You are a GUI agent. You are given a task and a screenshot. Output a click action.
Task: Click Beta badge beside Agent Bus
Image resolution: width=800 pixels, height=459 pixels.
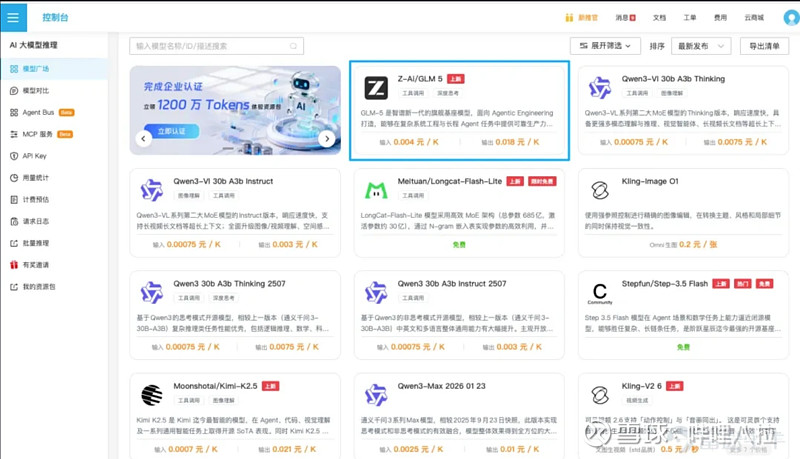click(x=66, y=113)
